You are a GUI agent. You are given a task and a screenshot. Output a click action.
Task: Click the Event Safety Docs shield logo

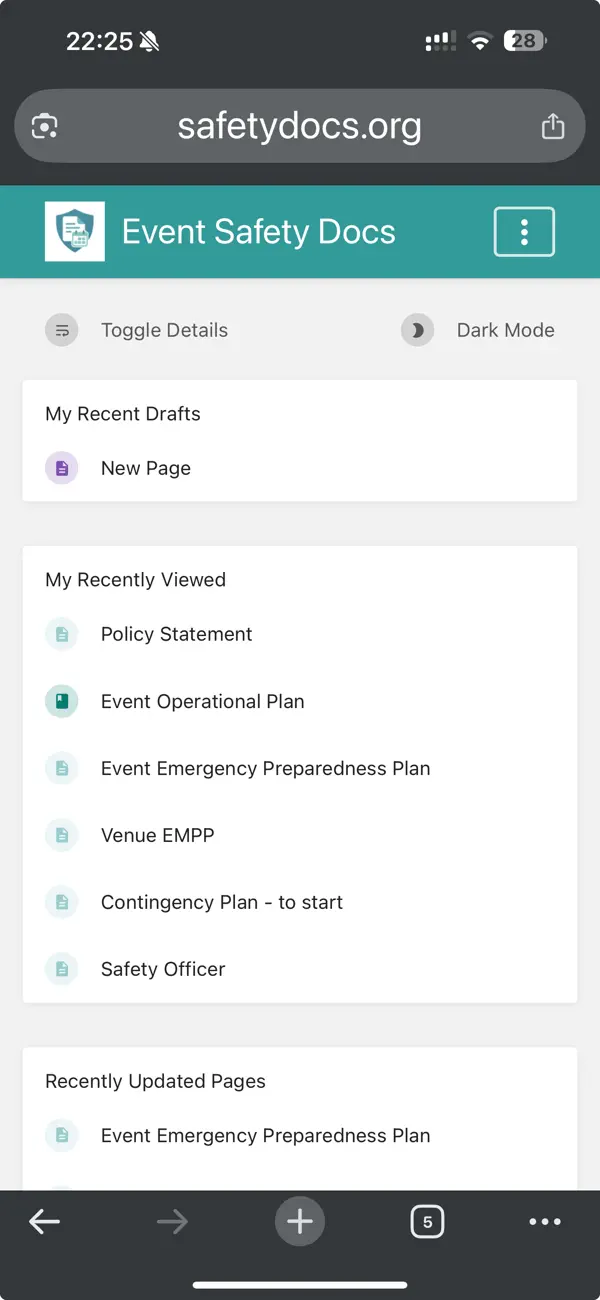(x=75, y=232)
